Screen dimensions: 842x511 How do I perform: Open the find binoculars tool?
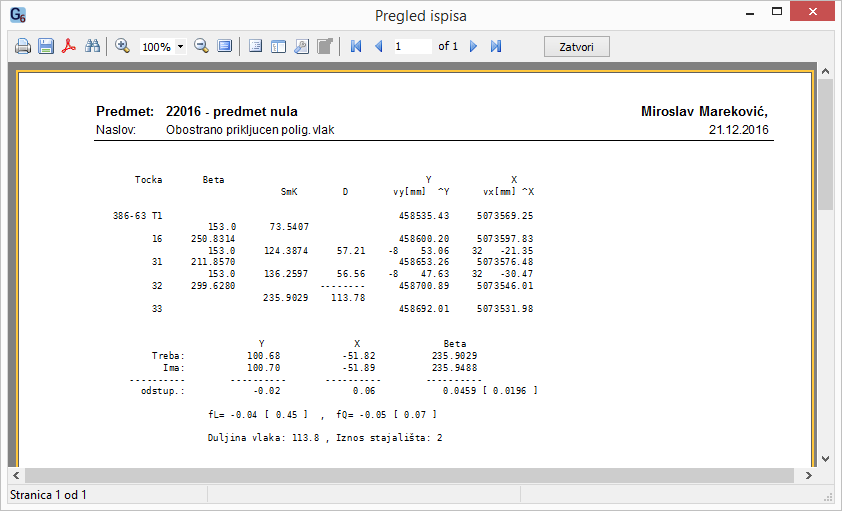(x=93, y=47)
